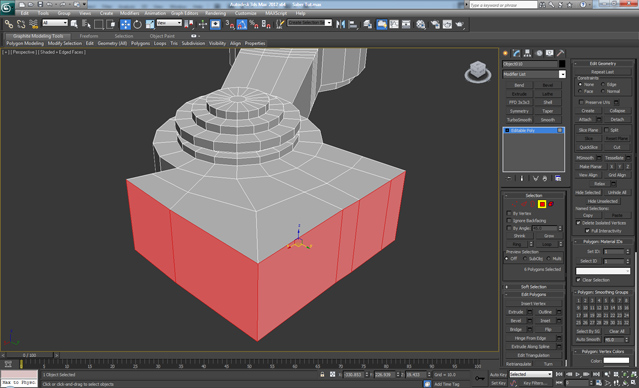Screen dimensions: 639x388
Task: Click the Insert Vertex button
Action: point(533,304)
